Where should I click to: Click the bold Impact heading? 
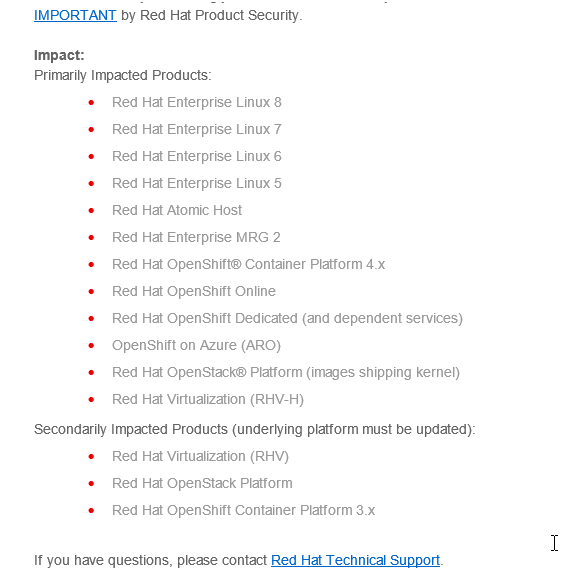point(59,55)
